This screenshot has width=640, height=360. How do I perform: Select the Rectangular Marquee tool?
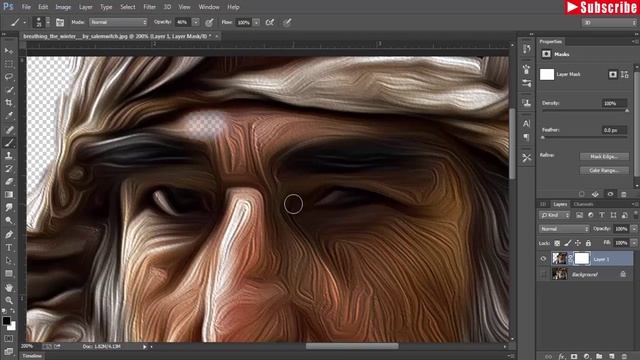(9, 64)
